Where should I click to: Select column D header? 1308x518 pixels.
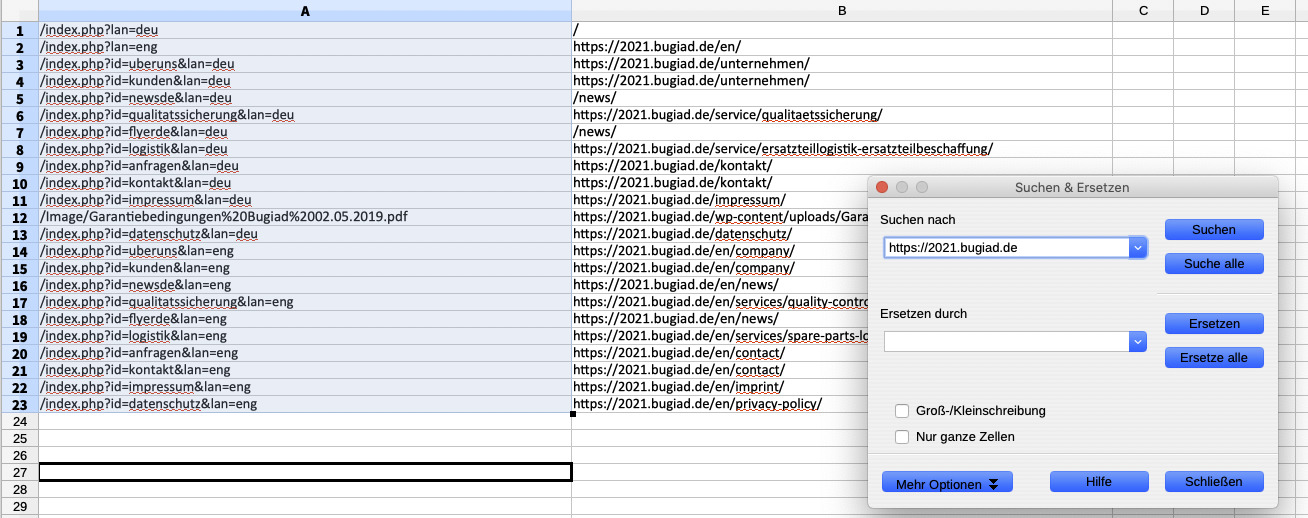pos(1204,10)
